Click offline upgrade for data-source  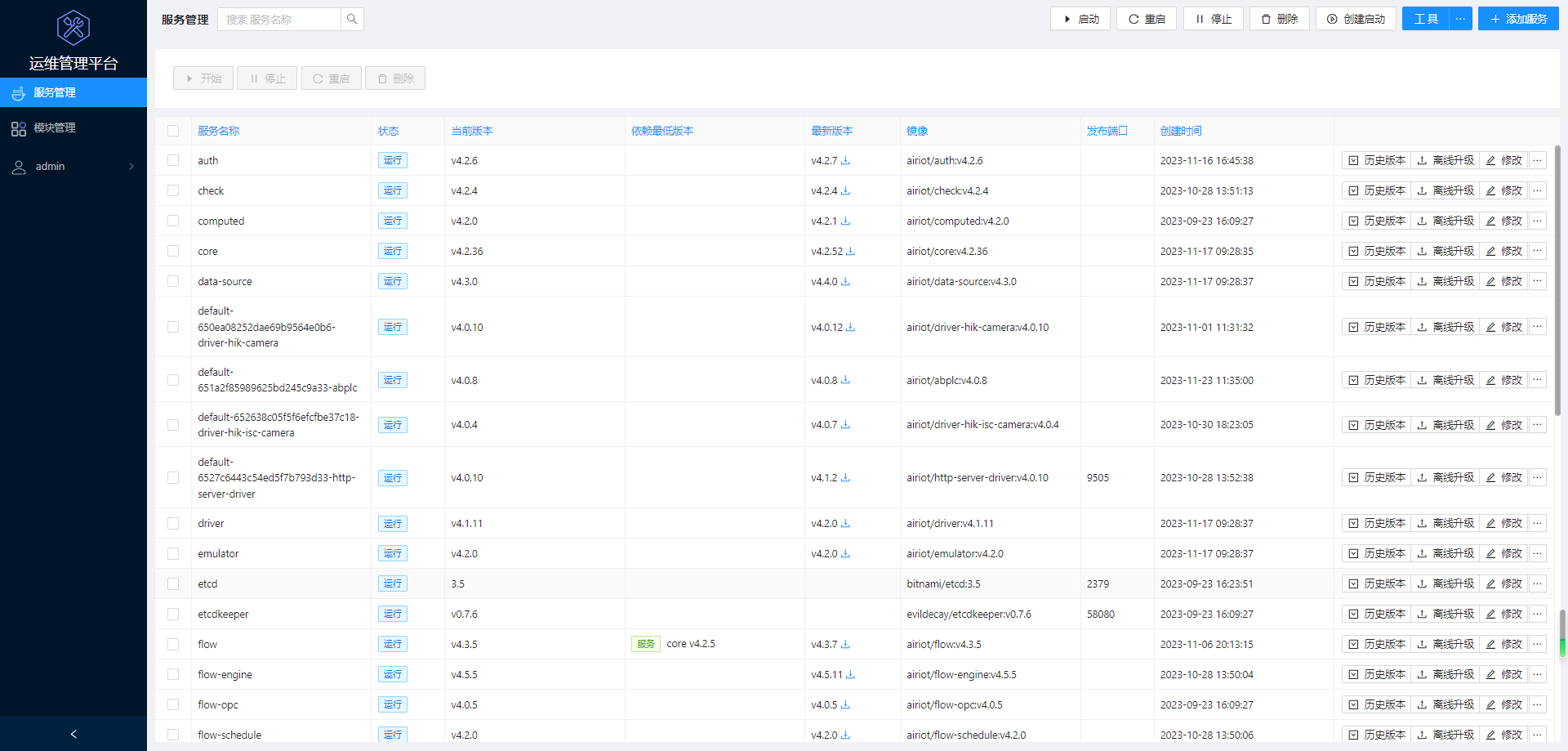pyautogui.click(x=1445, y=281)
